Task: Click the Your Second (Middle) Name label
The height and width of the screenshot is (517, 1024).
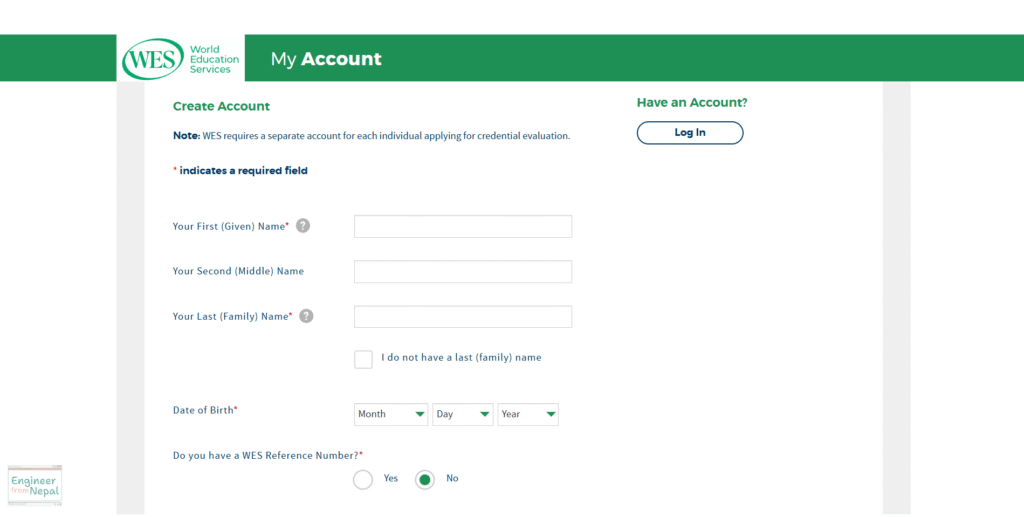Action: (238, 271)
